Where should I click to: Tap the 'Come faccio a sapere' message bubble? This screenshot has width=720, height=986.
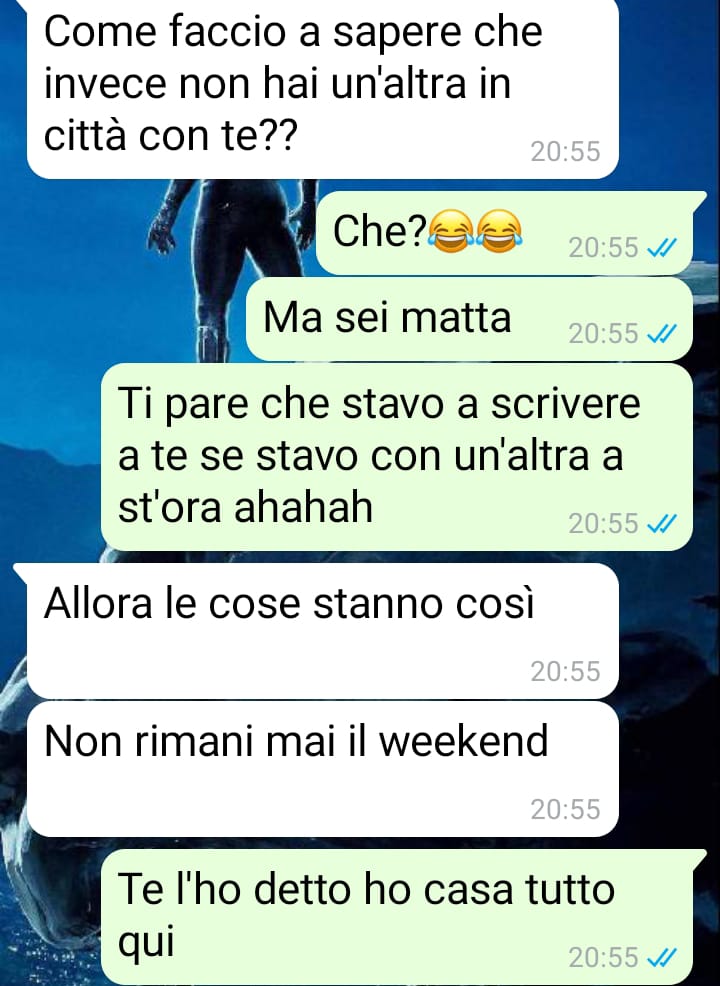pos(323,88)
